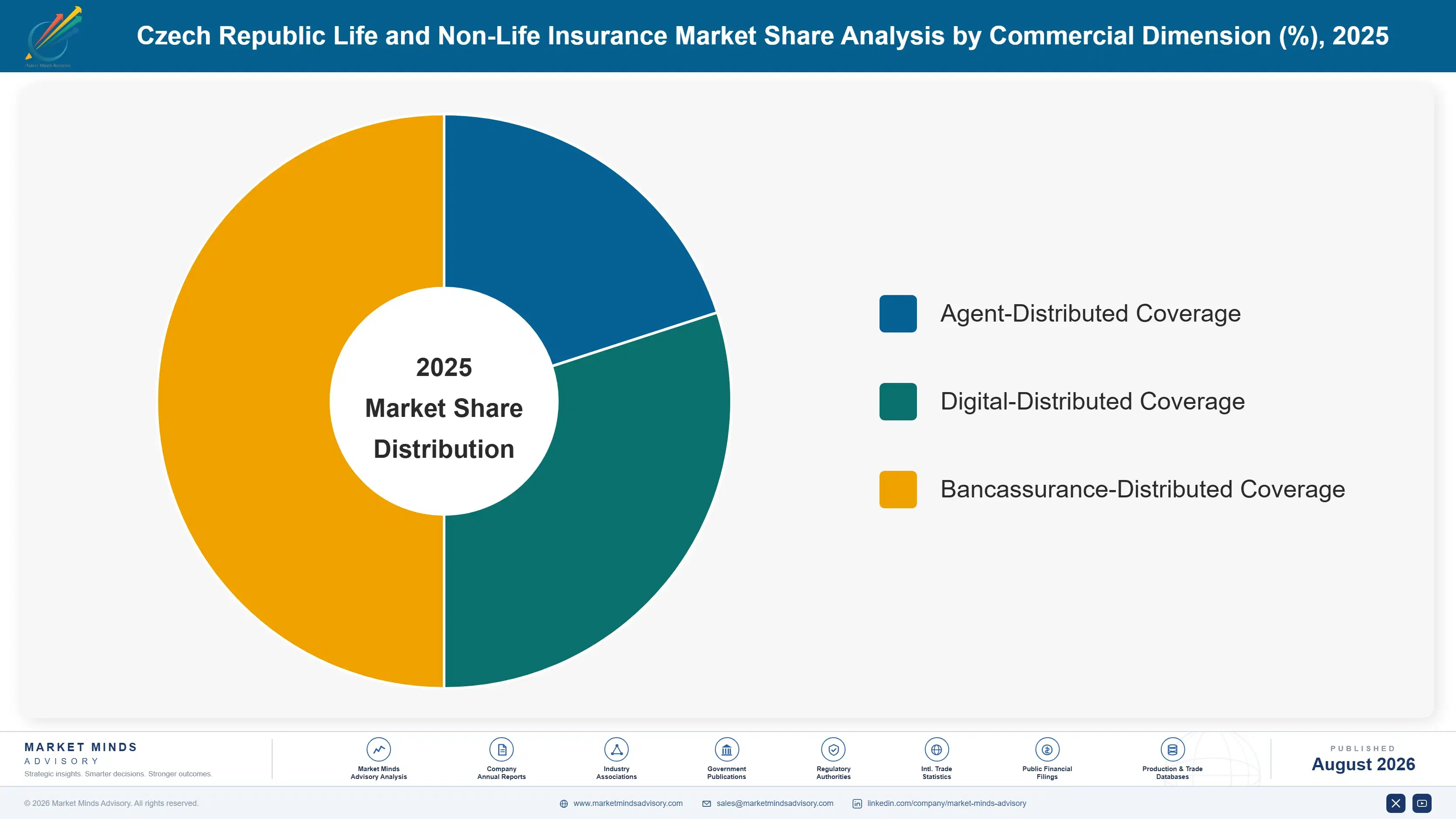Open www.marketmindsadvisory.com link
The height and width of the screenshot is (819, 1456).
(x=628, y=803)
